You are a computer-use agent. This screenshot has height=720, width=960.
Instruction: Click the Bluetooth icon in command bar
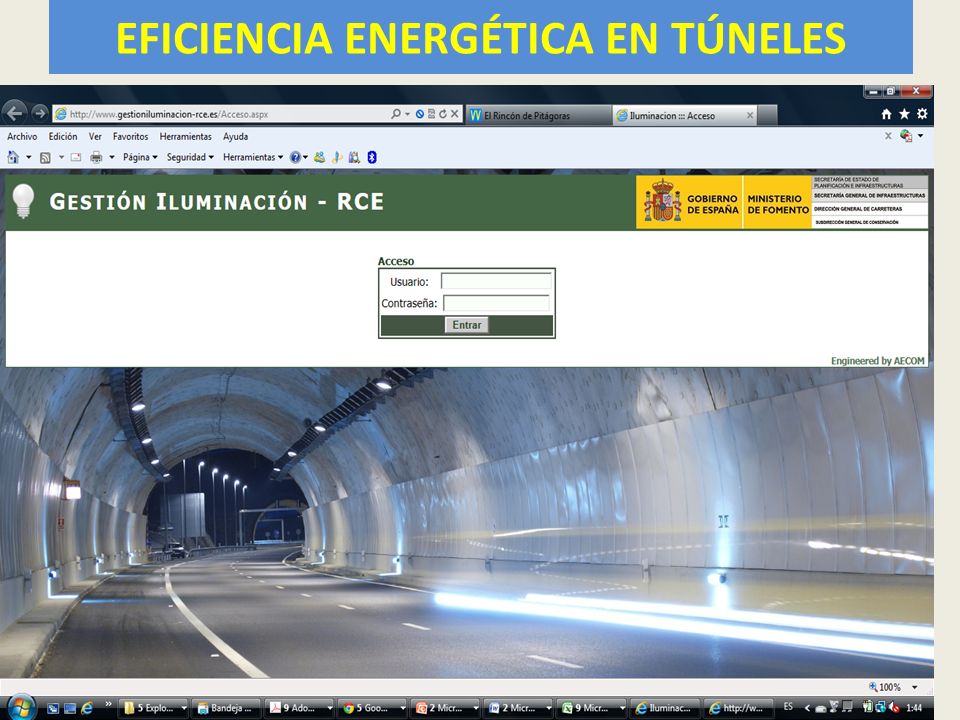(372, 157)
